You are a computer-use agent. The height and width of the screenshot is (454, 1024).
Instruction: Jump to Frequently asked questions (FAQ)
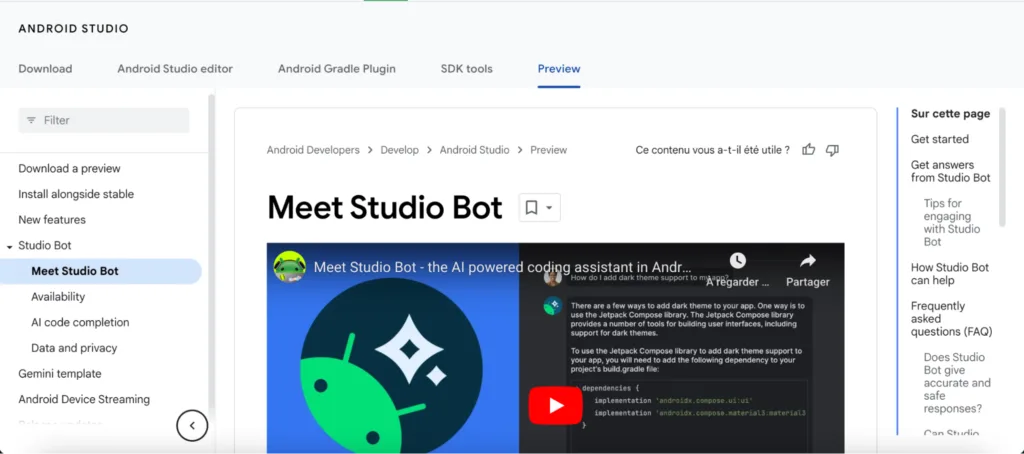(952, 319)
